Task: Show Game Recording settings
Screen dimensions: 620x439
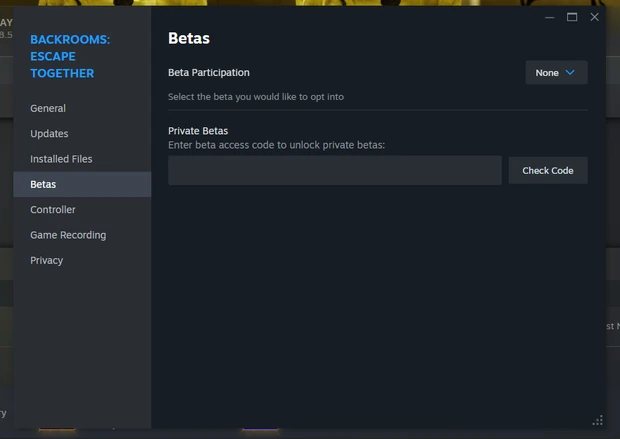Action: [68, 235]
